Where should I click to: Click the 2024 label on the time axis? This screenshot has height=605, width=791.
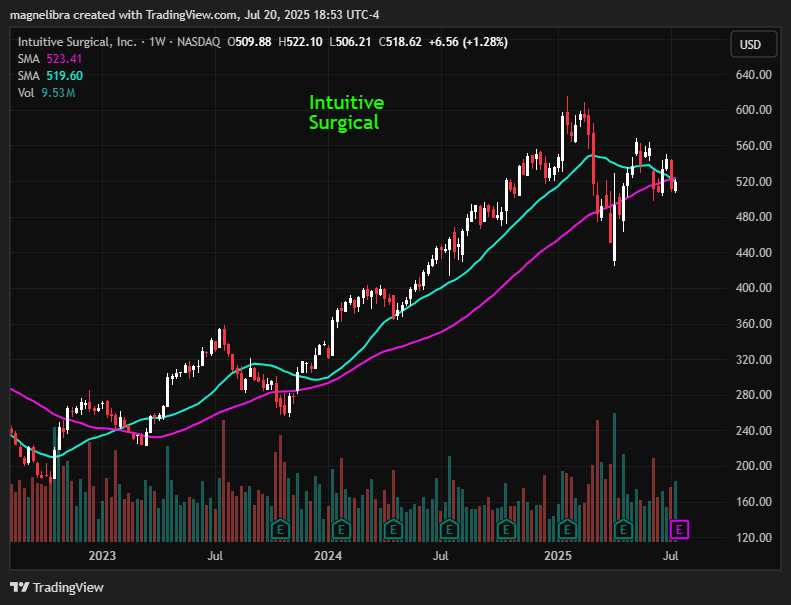click(328, 556)
